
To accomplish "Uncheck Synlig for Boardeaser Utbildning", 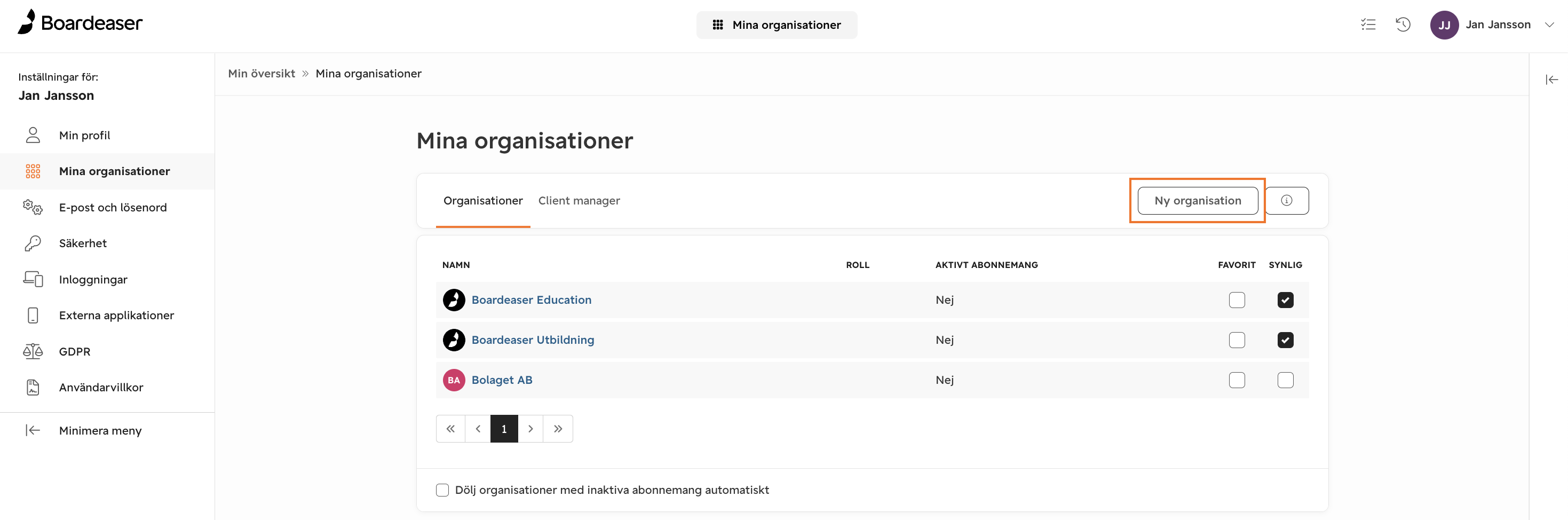I will tap(1286, 341).
